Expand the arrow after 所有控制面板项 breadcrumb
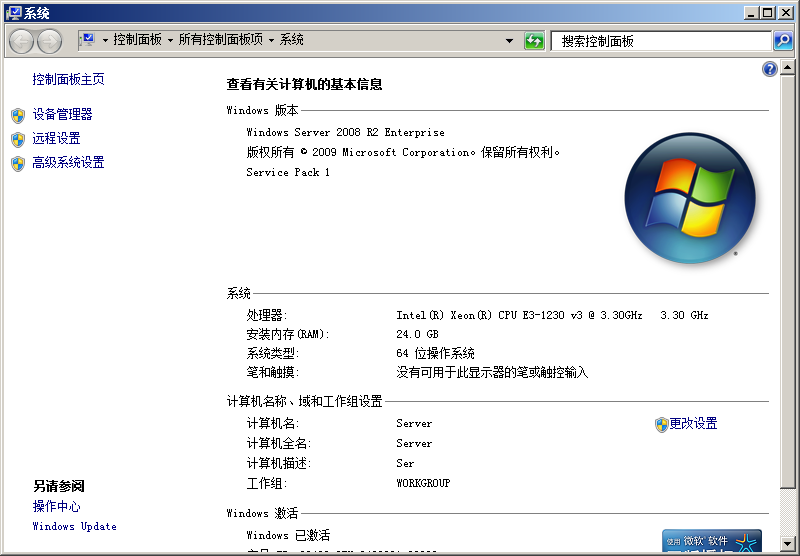The image size is (800, 556). (x=271, y=41)
